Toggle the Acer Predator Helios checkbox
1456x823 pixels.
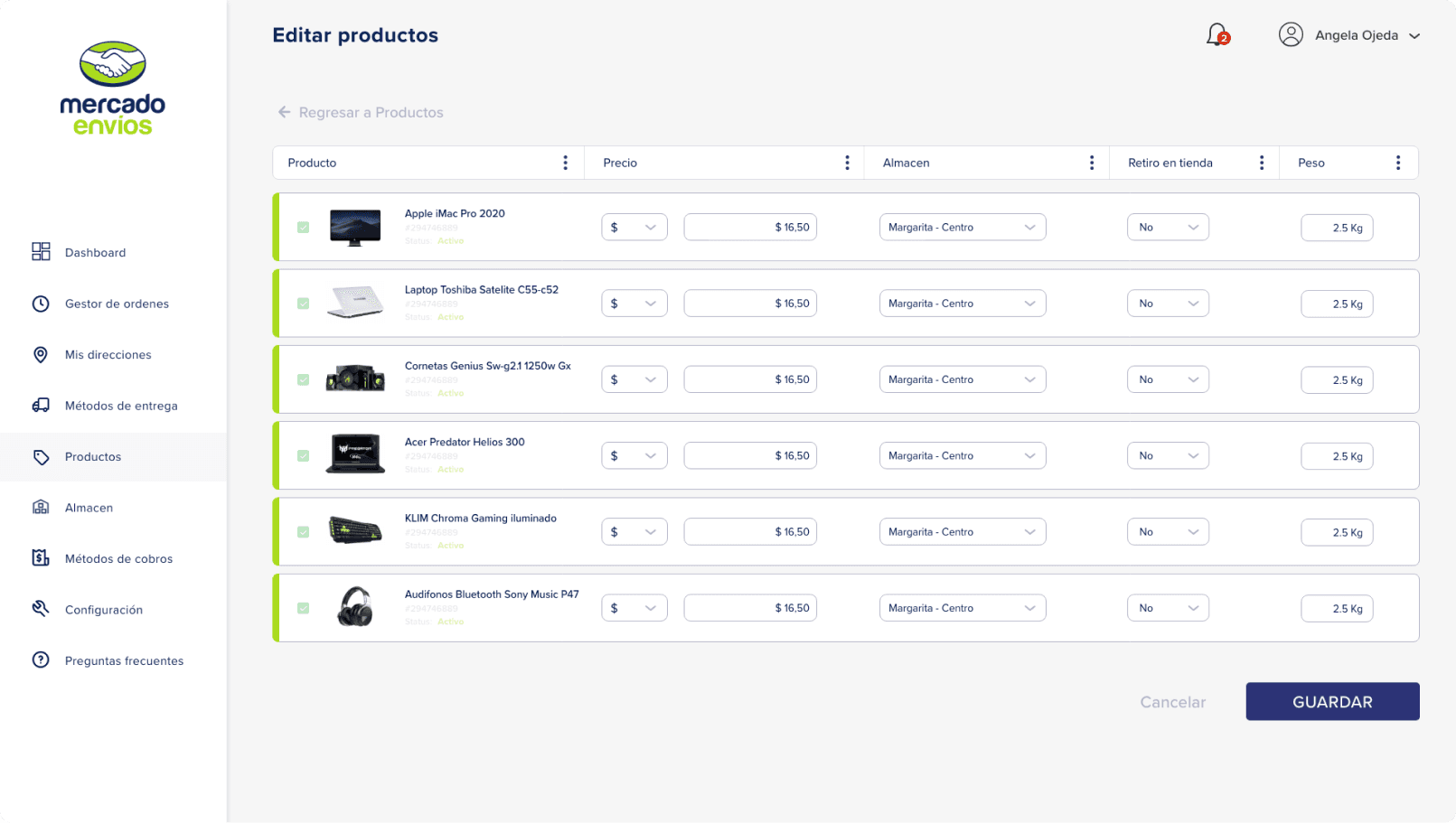click(x=304, y=455)
